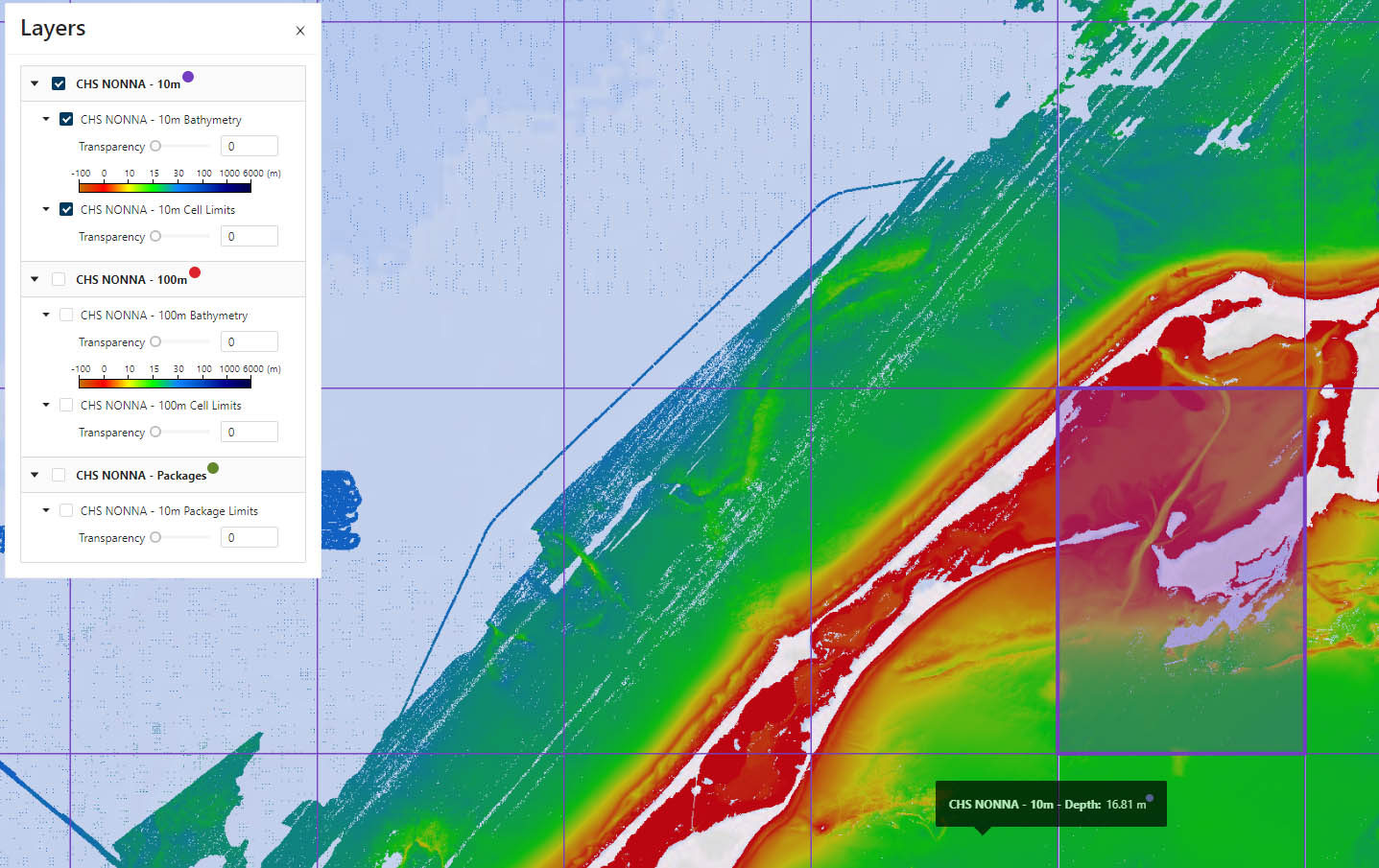Collapse the 10m Cell Limits sublayer arrow
Screen dimensions: 1379x868
[45, 209]
